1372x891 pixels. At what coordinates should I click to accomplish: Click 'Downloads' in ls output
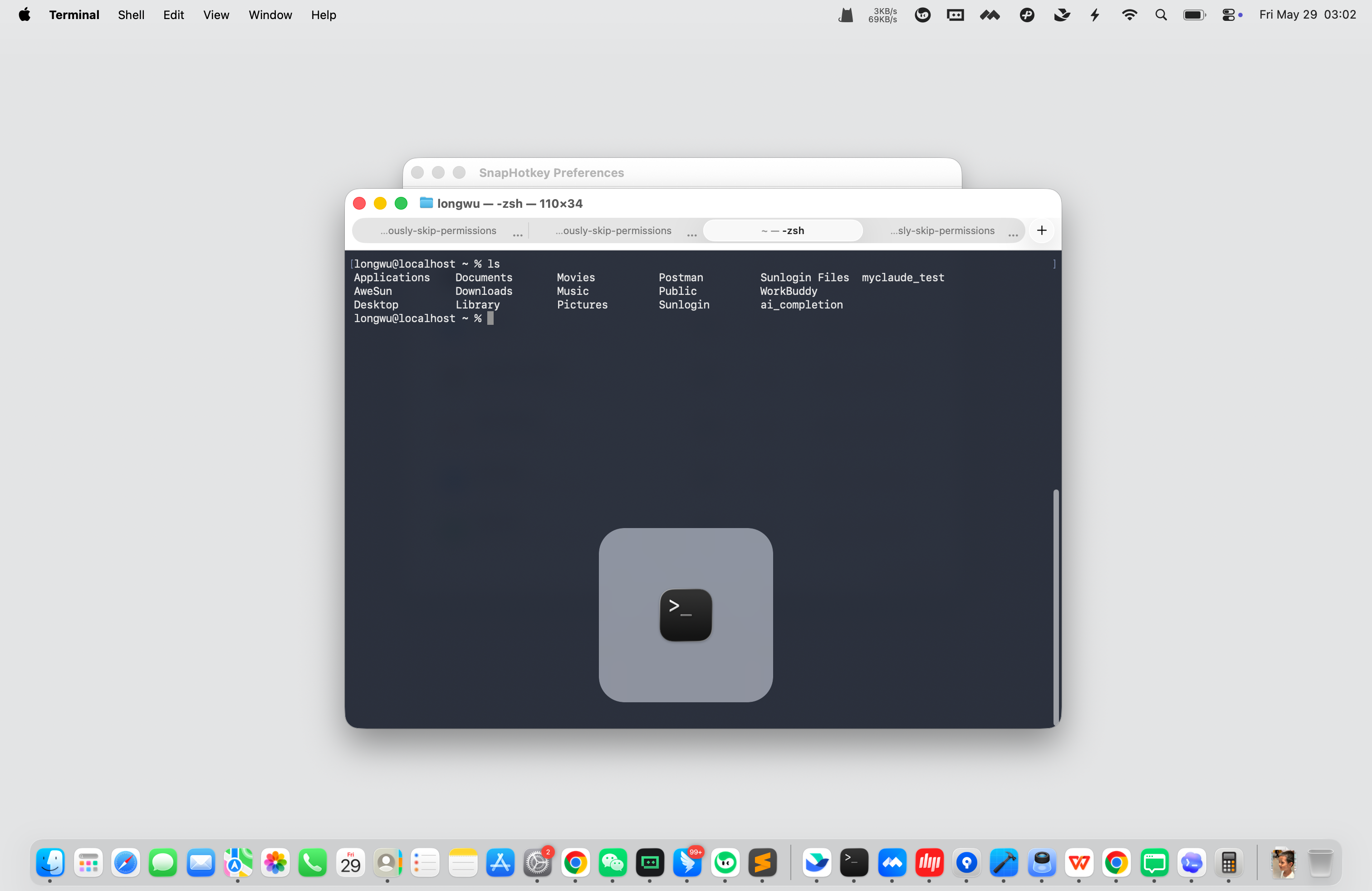pyautogui.click(x=484, y=291)
